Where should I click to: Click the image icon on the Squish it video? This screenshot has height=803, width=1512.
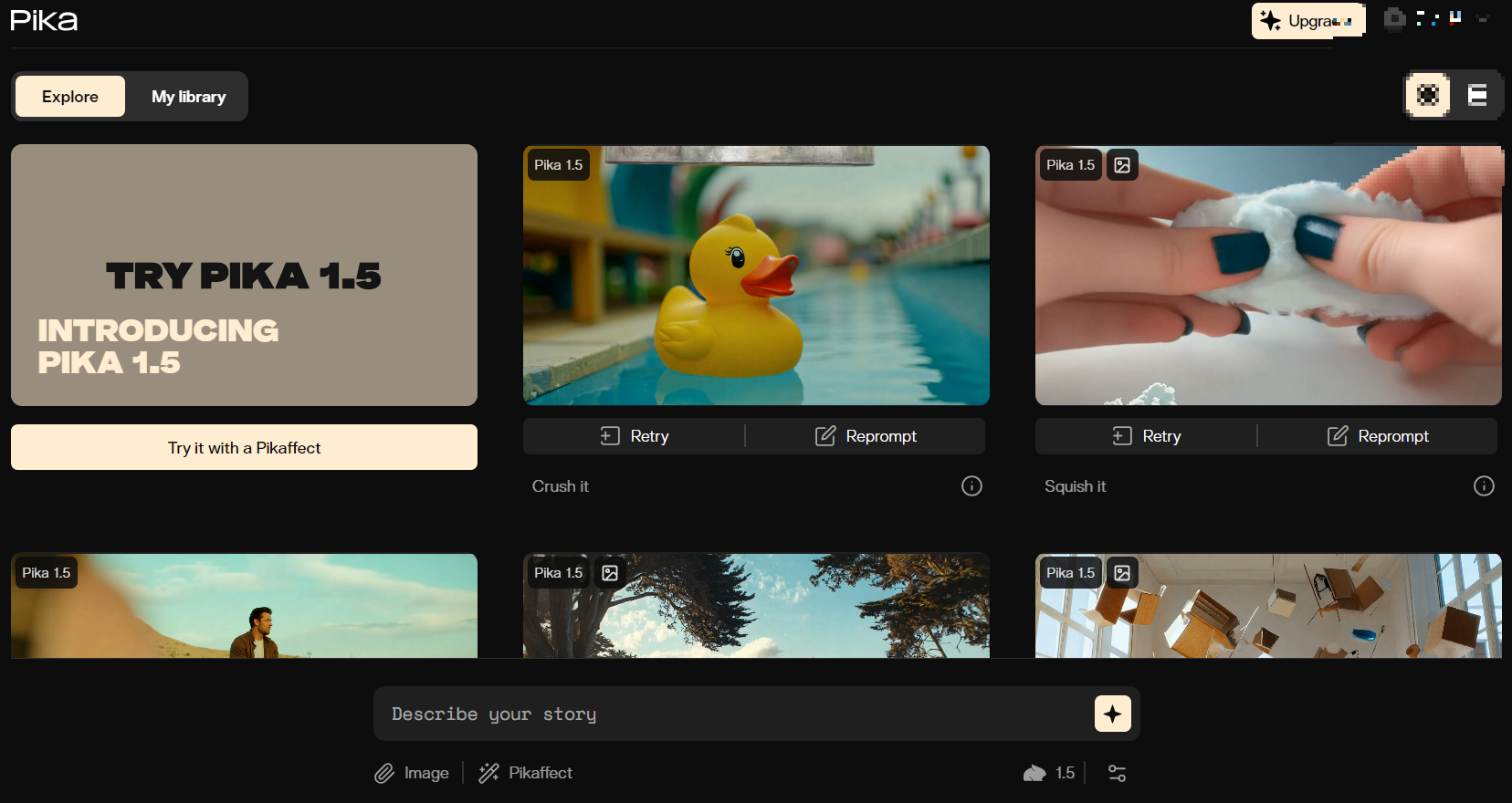point(1122,165)
